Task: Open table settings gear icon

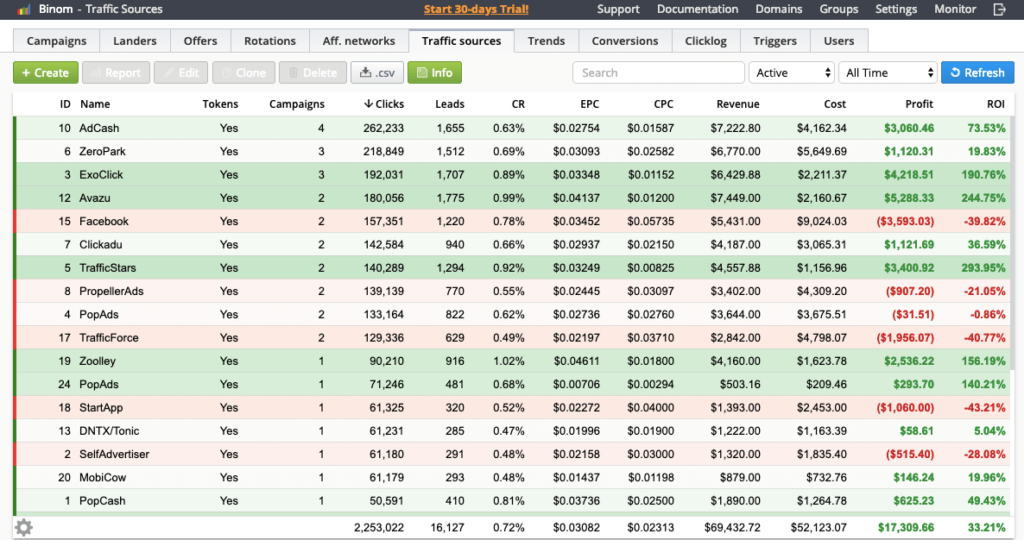Action: click(x=24, y=527)
